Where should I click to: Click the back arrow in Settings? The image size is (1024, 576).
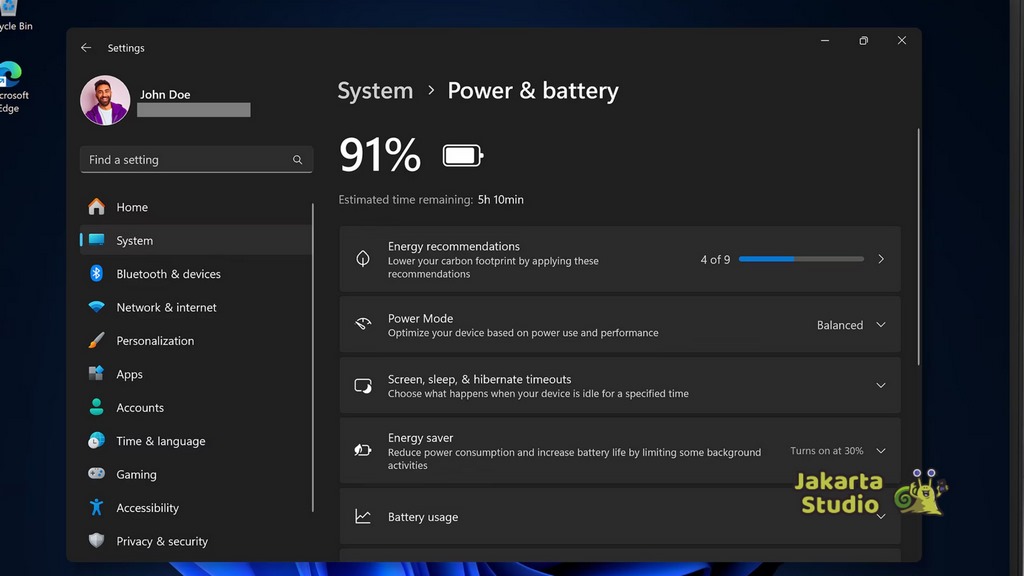(86, 48)
